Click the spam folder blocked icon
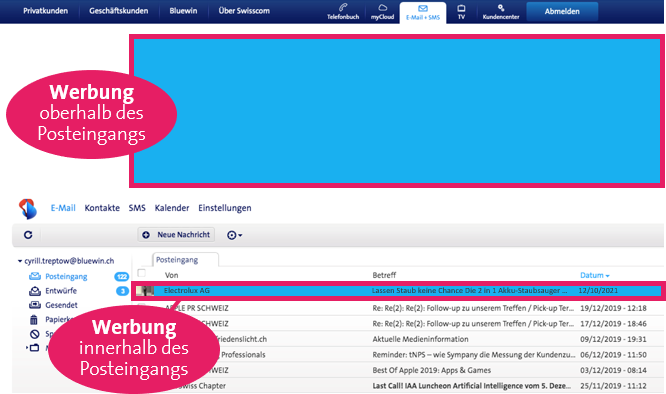The height and width of the screenshot is (394, 666). [34, 334]
